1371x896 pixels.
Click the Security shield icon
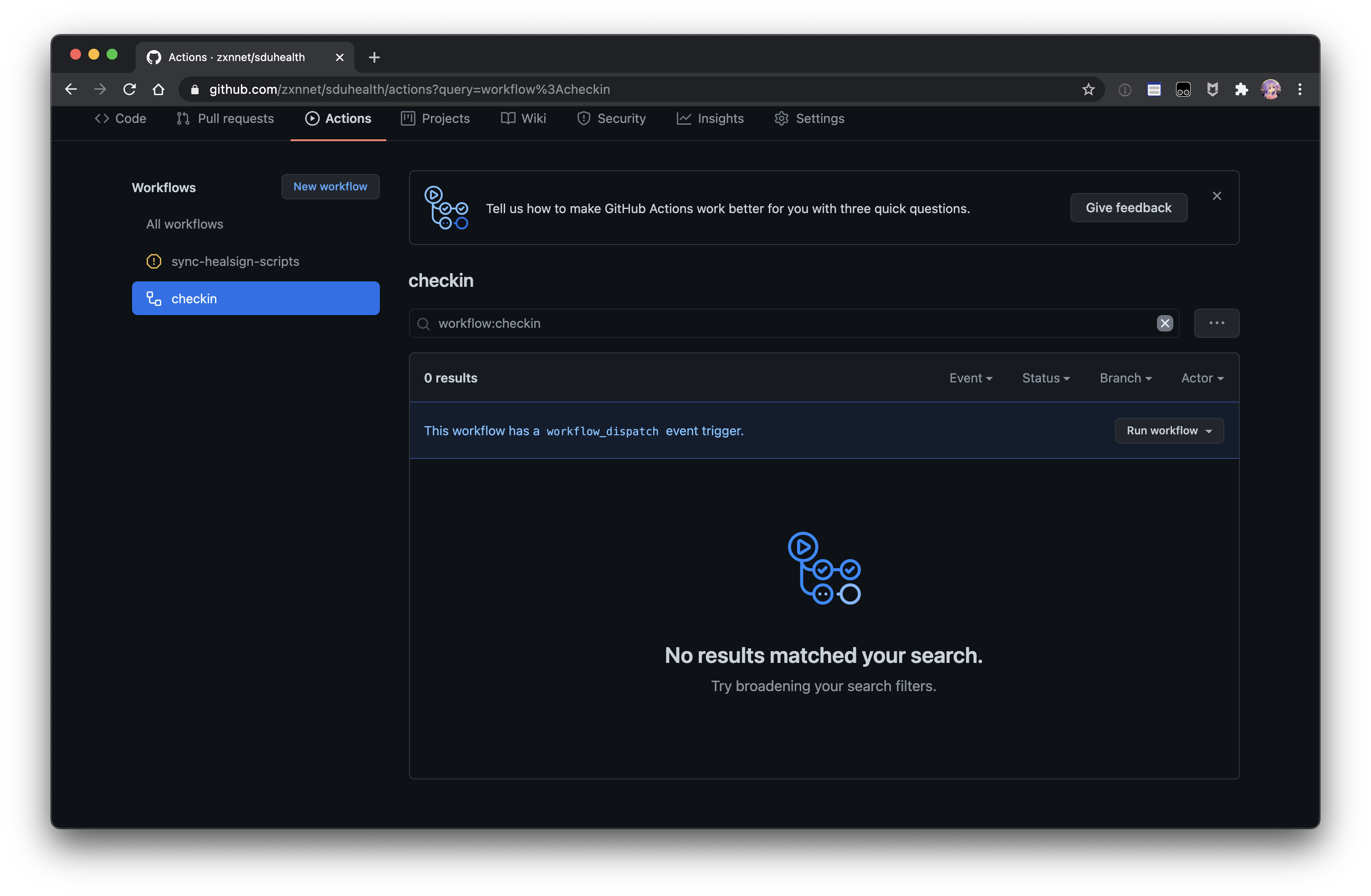(x=584, y=118)
